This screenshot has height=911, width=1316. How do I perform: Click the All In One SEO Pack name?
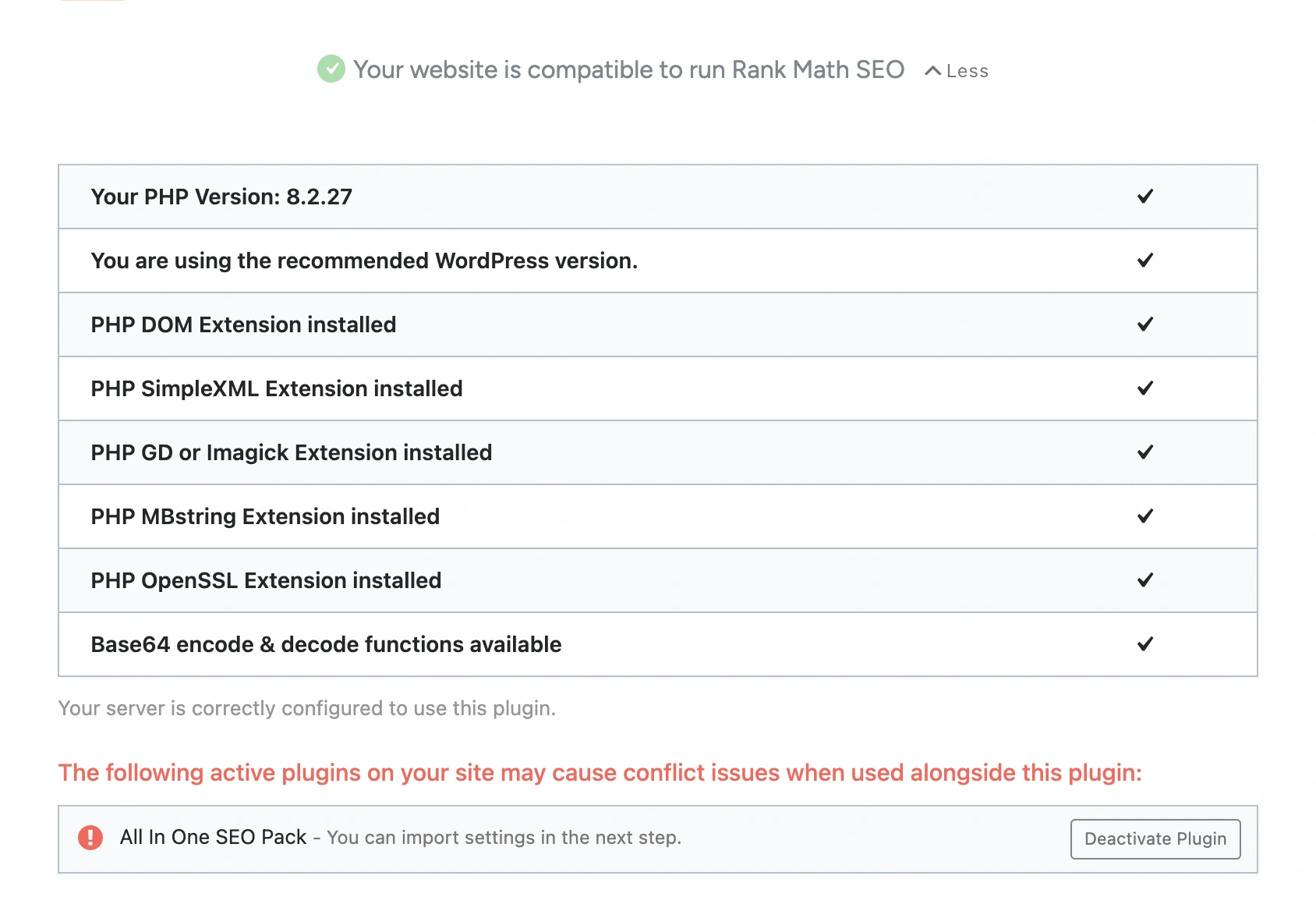(x=213, y=838)
